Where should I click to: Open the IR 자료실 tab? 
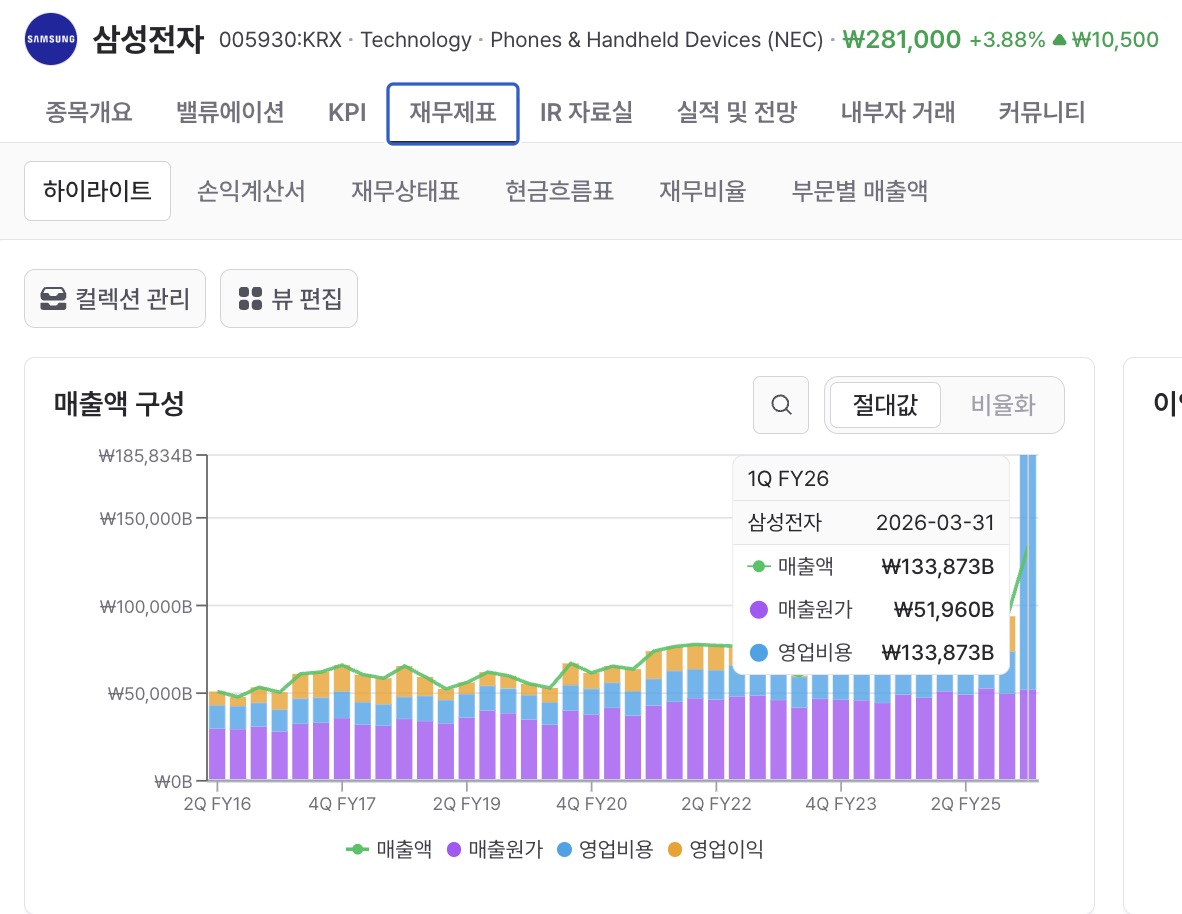586,112
